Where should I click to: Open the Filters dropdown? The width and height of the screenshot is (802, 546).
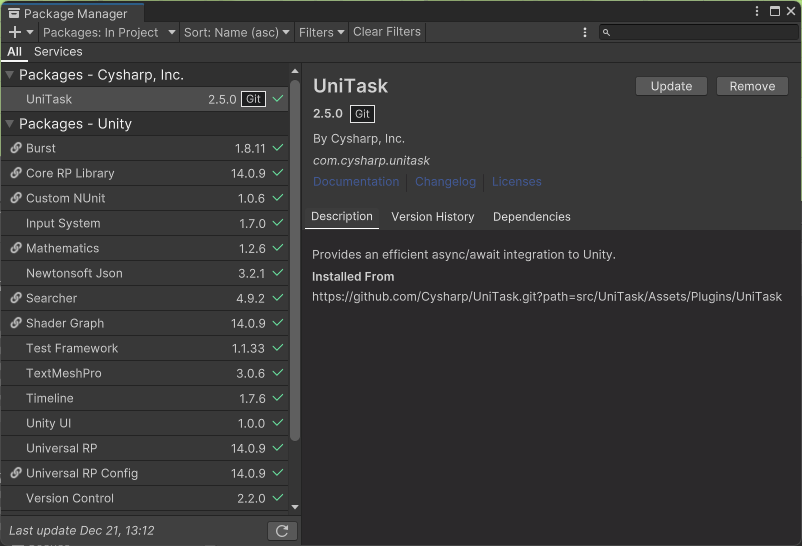tap(321, 32)
